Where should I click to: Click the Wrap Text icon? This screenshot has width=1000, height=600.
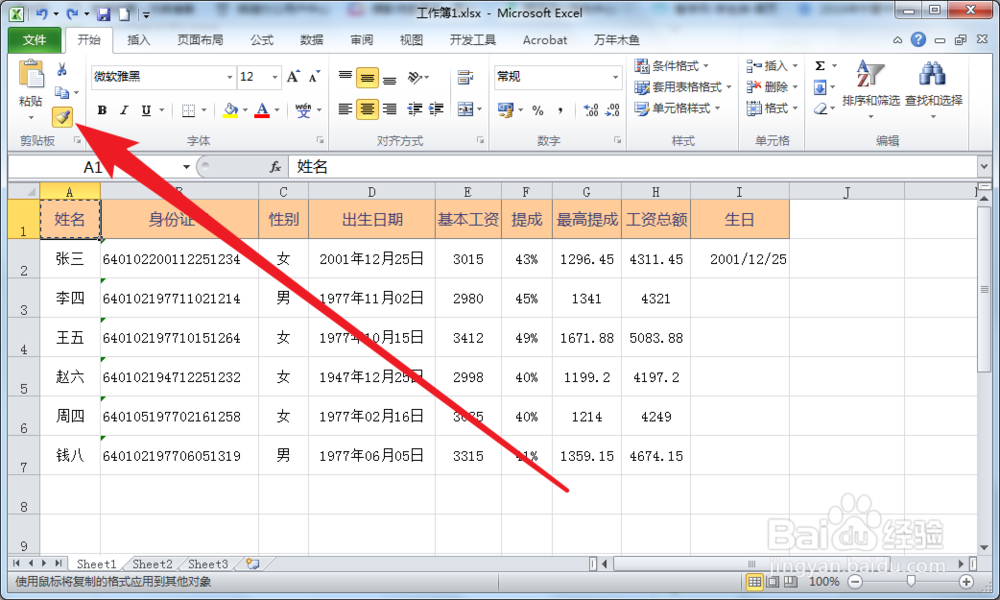point(466,78)
